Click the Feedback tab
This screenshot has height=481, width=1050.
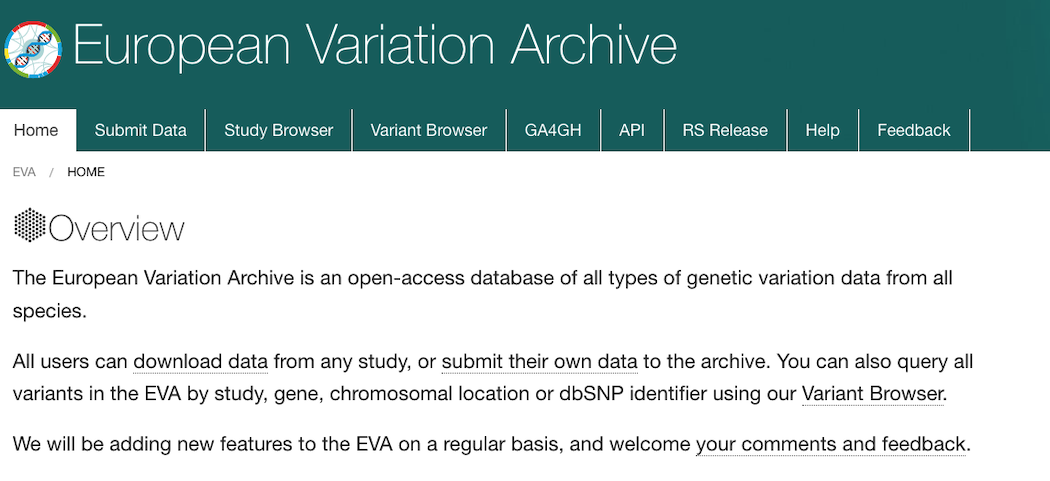point(913,130)
